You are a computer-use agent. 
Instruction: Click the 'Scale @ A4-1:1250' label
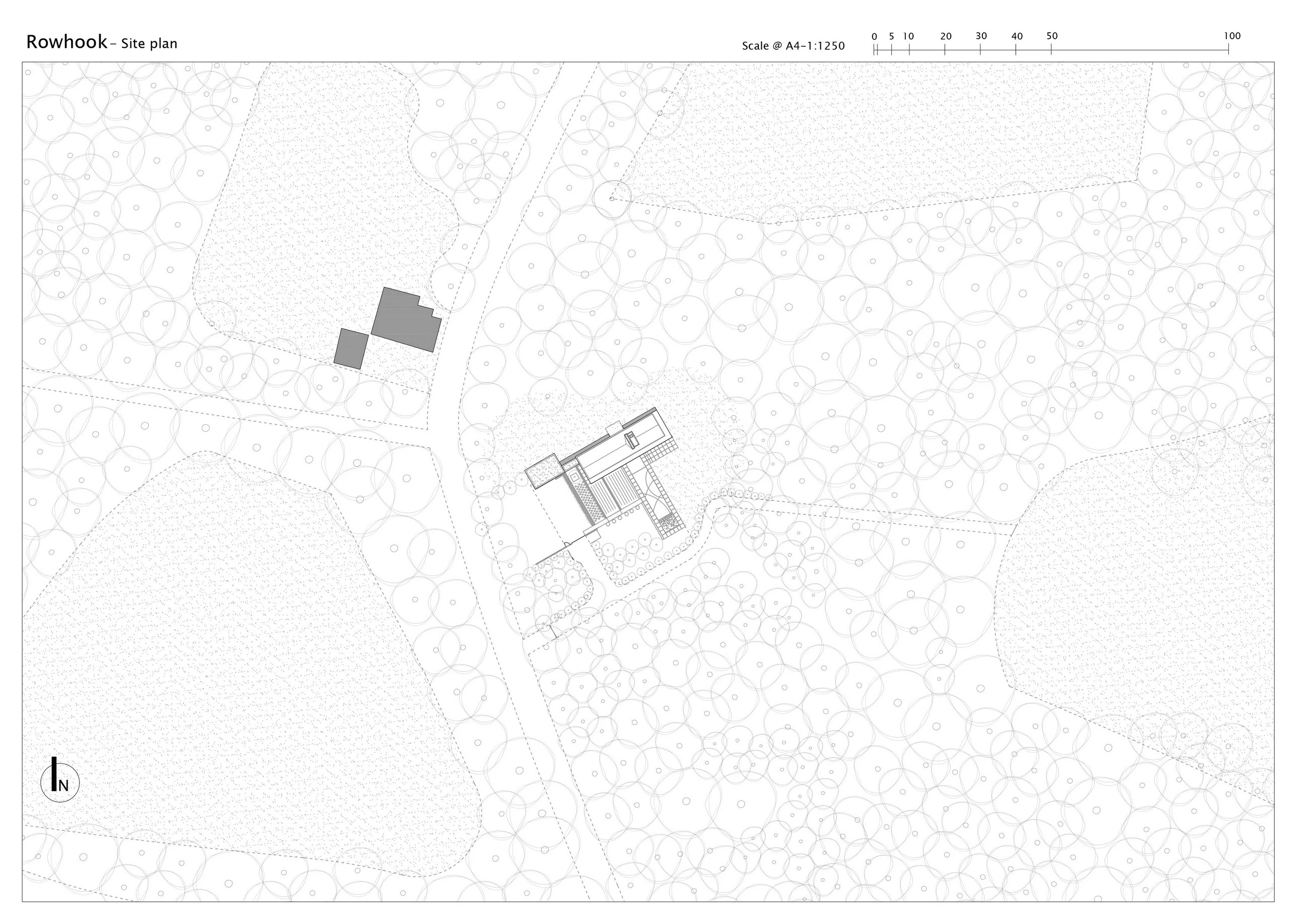pyautogui.click(x=793, y=46)
